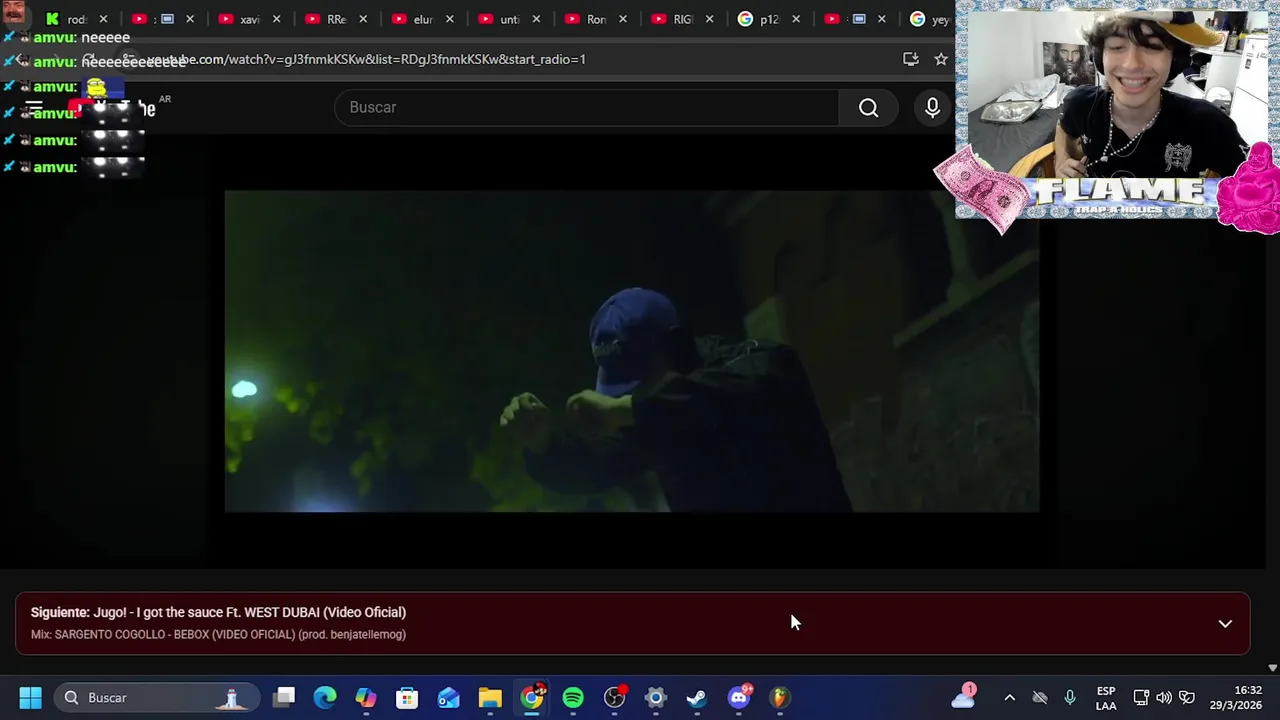Click the install app icon in address bar

(911, 59)
